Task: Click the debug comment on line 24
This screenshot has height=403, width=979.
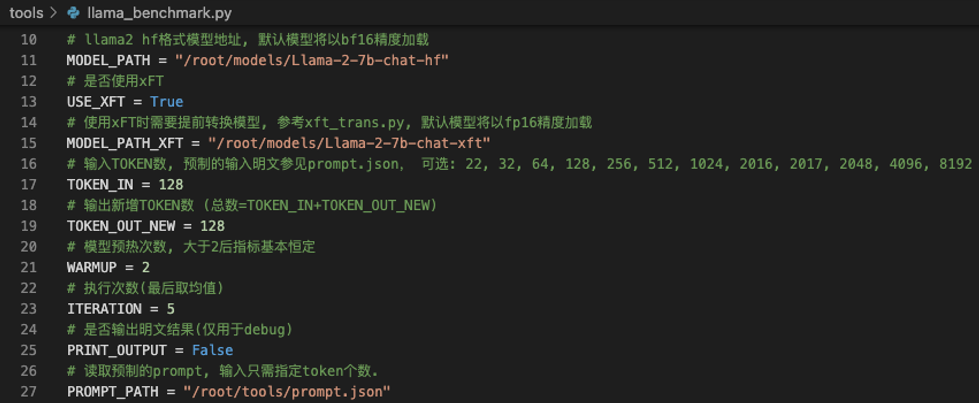Action: tap(180, 329)
